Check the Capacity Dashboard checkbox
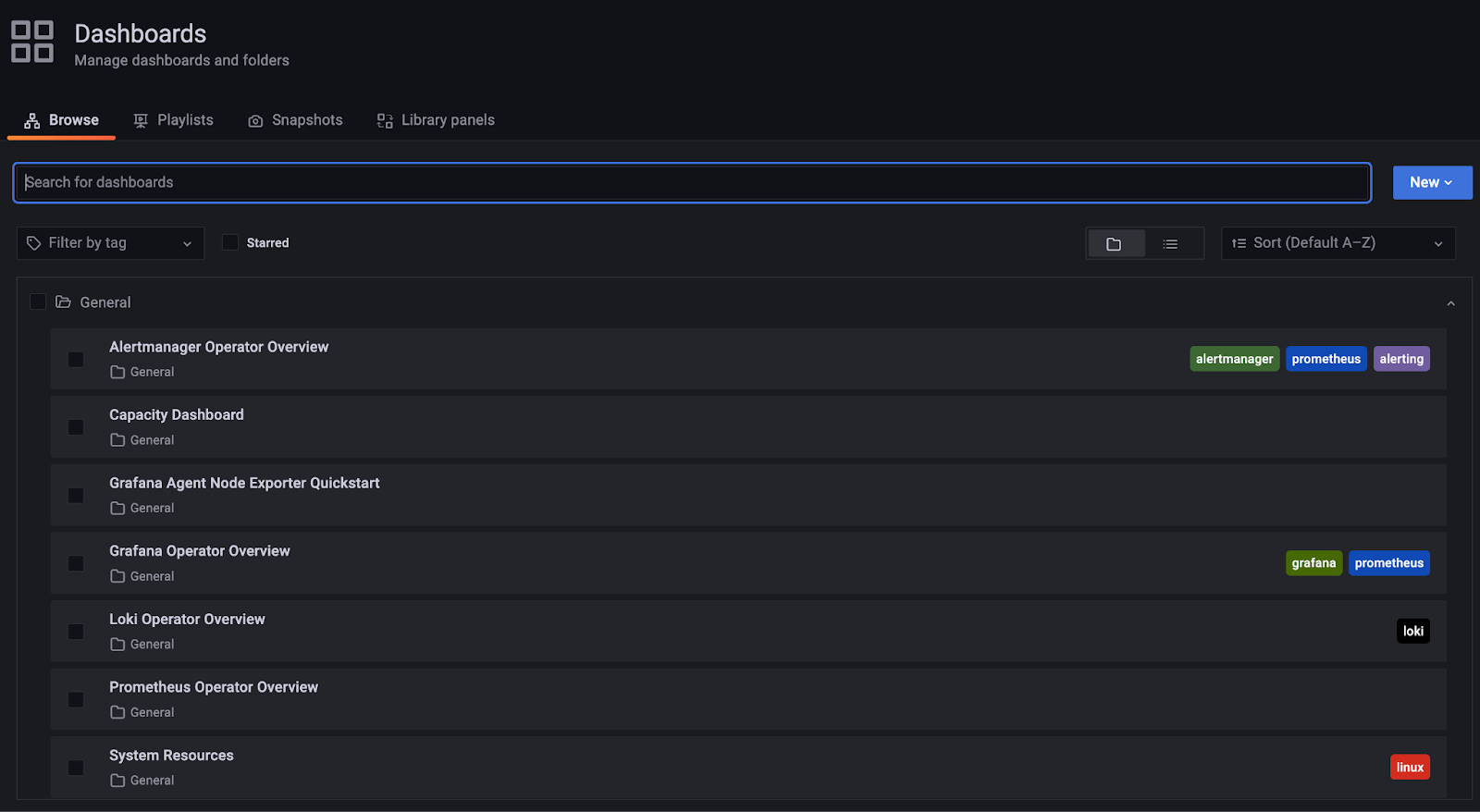Screen dimensions: 1480x812 [x=76, y=427]
